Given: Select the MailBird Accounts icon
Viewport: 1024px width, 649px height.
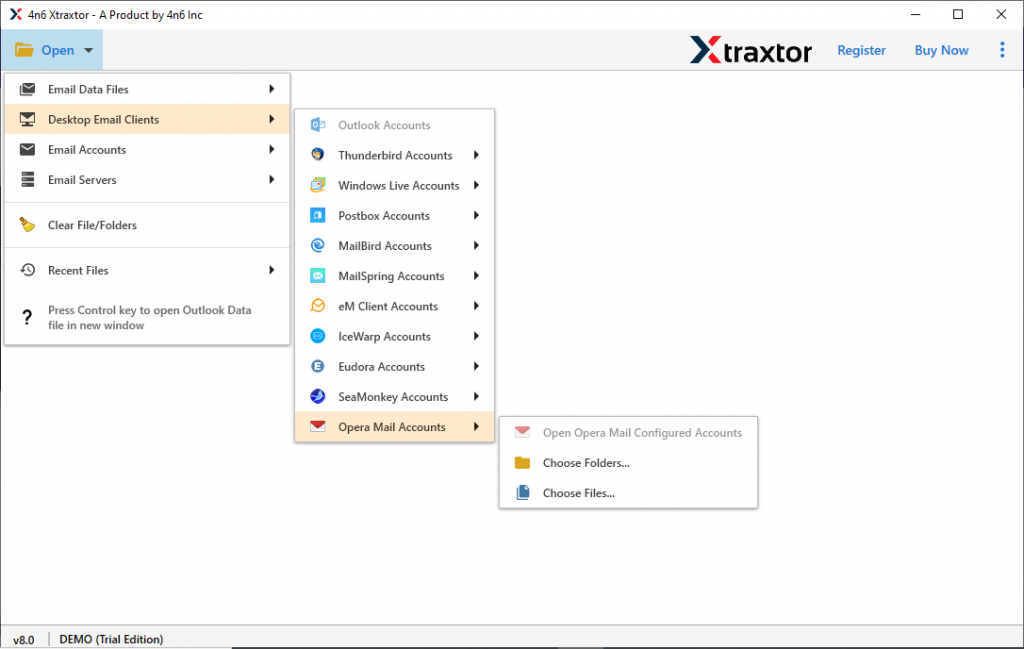Looking at the screenshot, I should 320,245.
